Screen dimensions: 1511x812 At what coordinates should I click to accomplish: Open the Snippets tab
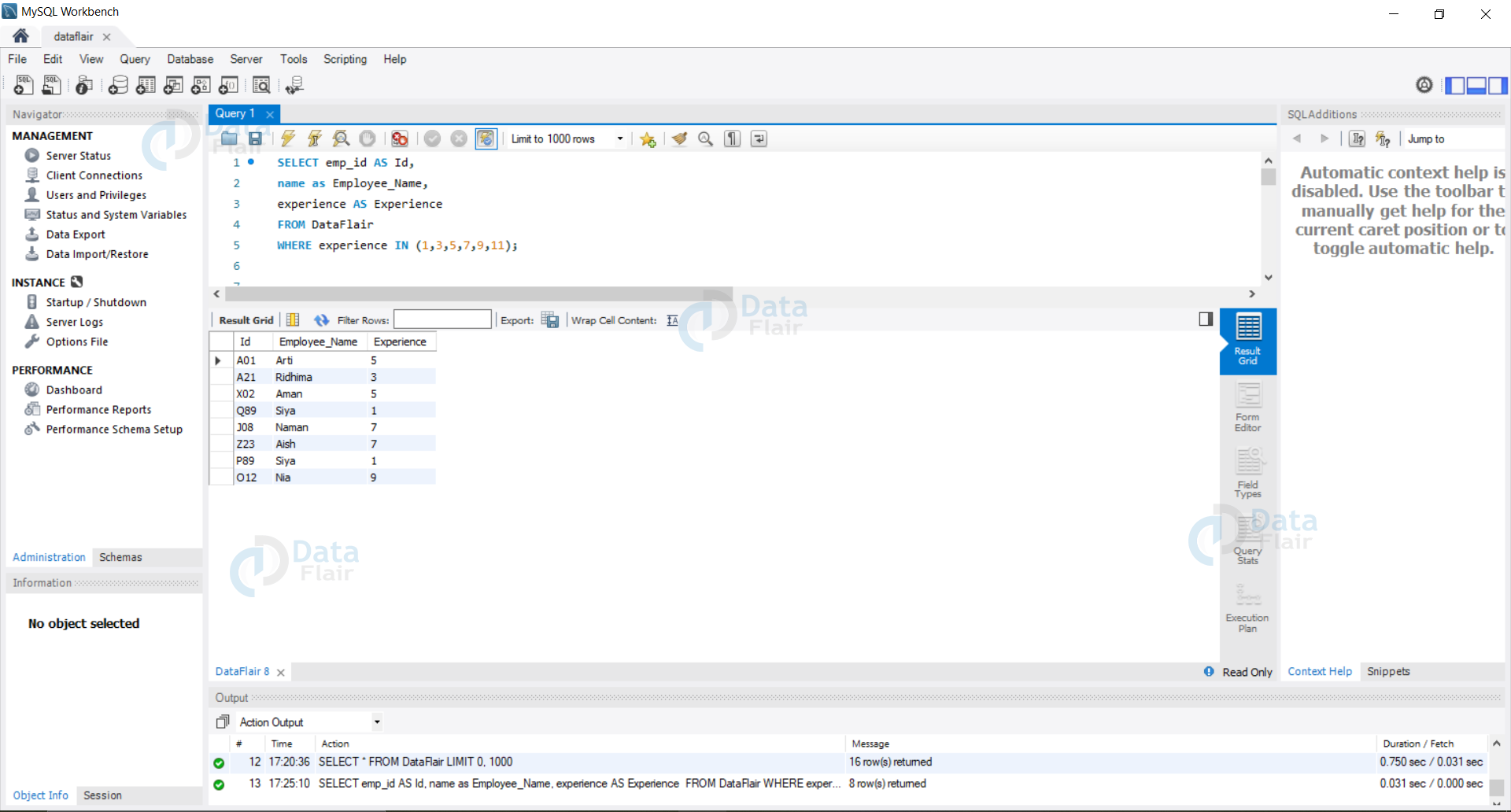pos(1388,671)
